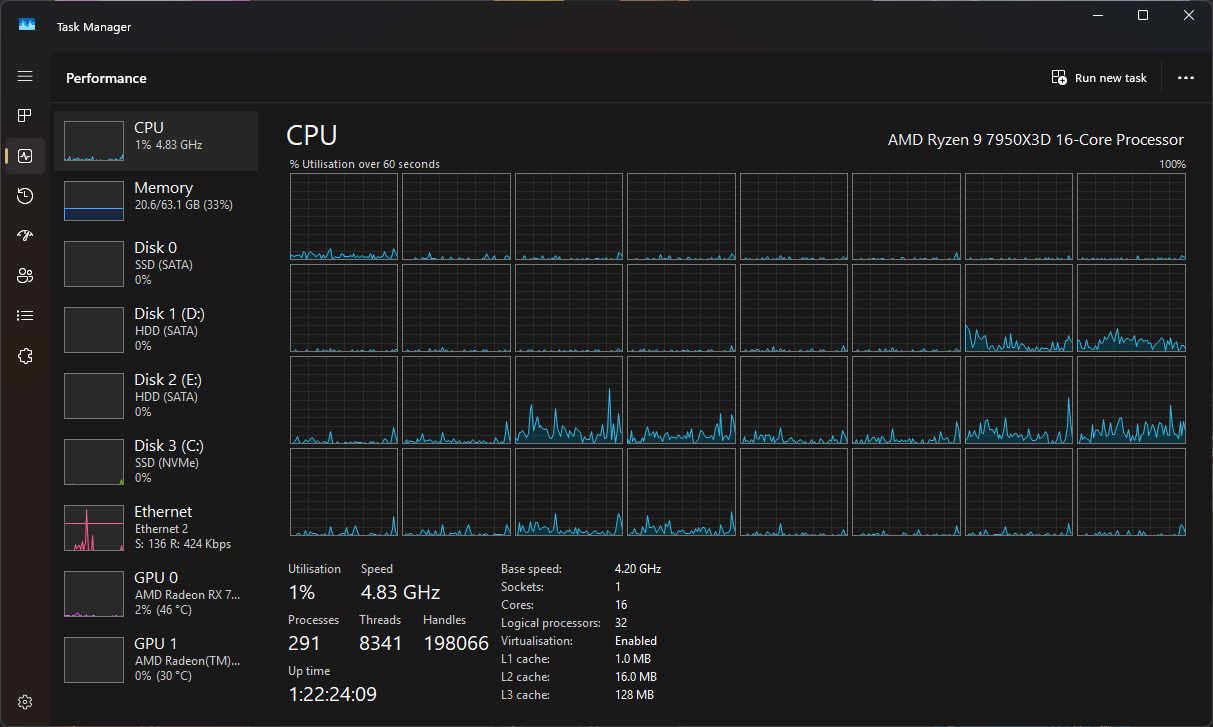
Task: Switch to the Users page icon
Action: [x=25, y=276]
